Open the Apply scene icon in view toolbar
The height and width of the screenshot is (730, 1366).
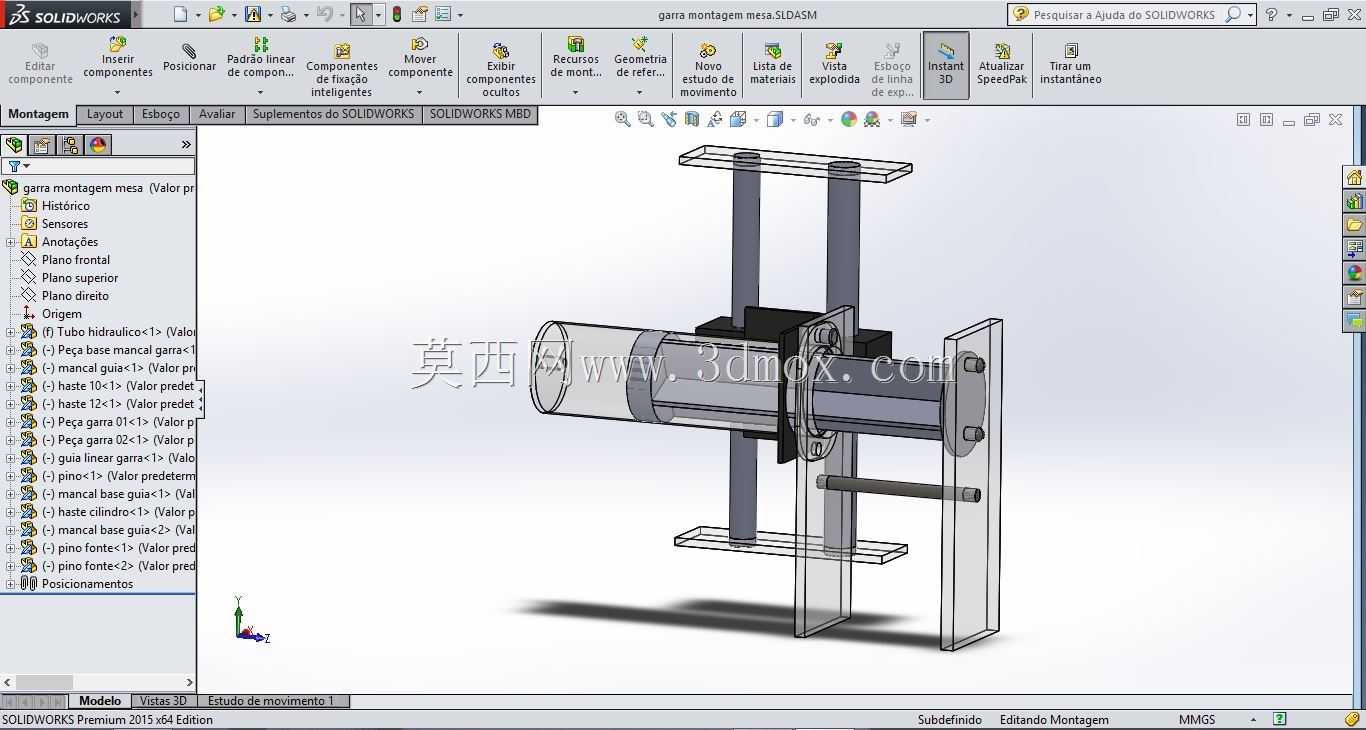[x=872, y=119]
